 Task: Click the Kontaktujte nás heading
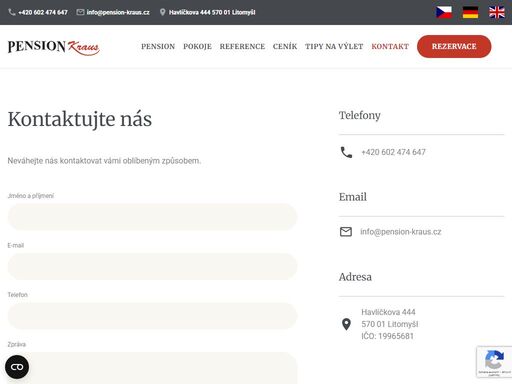point(80,119)
